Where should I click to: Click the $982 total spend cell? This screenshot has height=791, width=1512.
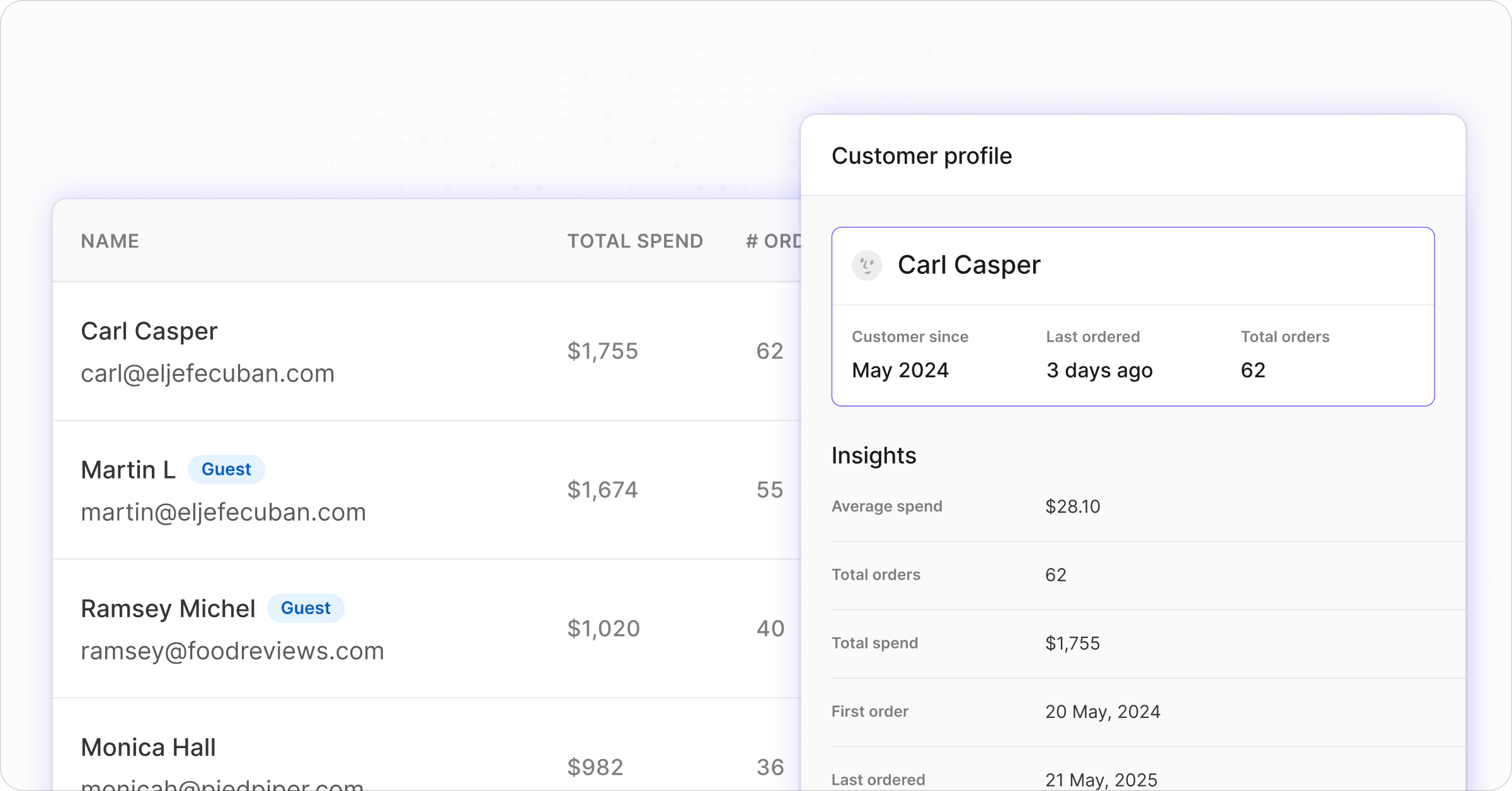[595, 766]
